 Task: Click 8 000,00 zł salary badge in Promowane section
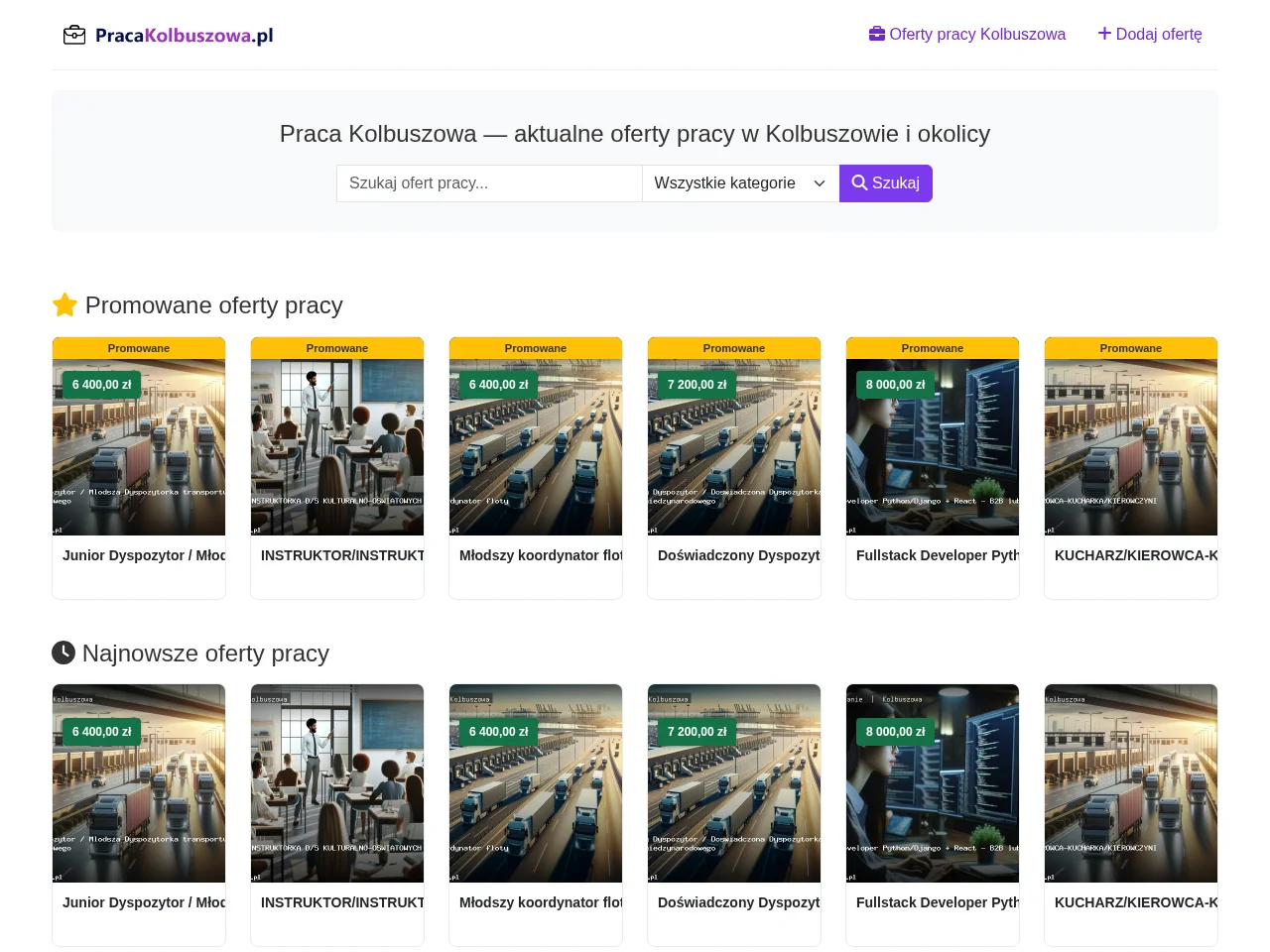[895, 385]
